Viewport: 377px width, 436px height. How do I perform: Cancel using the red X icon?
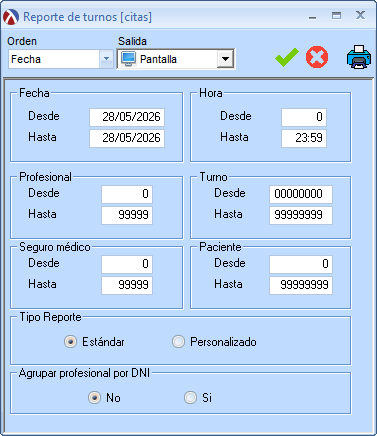click(x=317, y=57)
